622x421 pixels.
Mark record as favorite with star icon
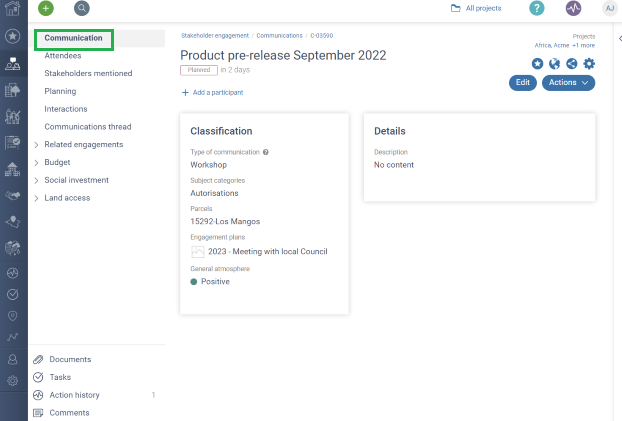pos(537,64)
